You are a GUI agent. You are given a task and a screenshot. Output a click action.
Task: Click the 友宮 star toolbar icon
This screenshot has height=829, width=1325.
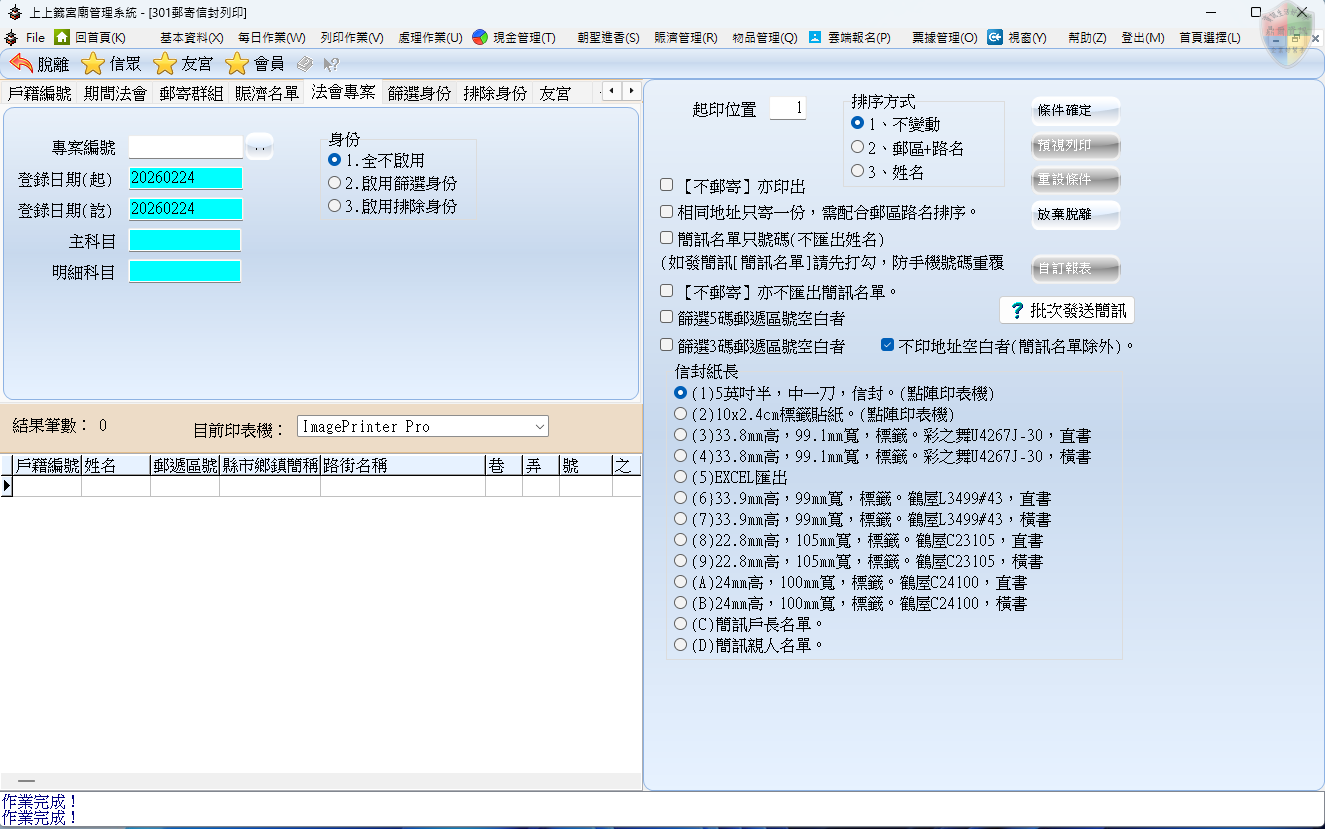coord(165,64)
